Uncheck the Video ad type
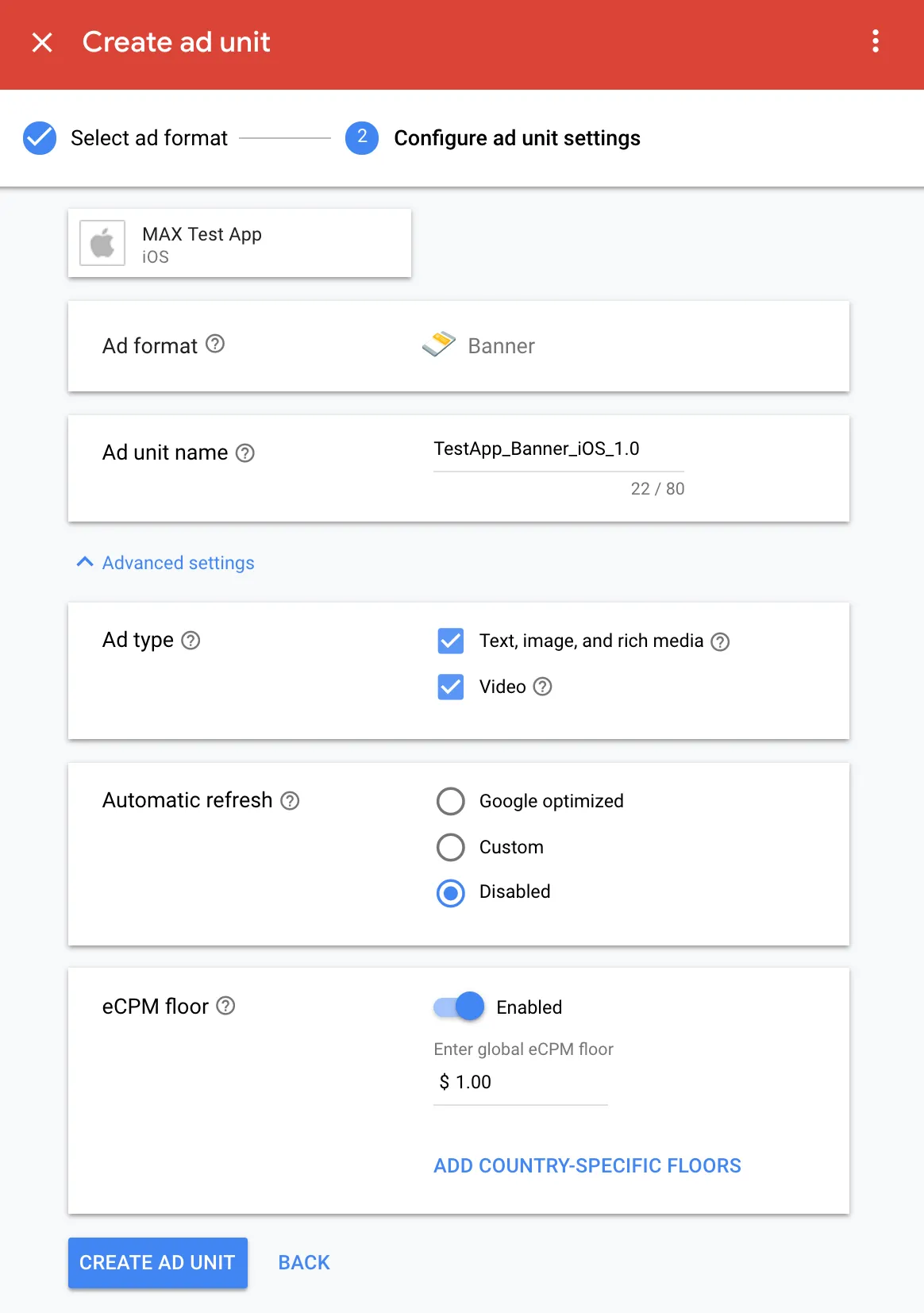The width and height of the screenshot is (924, 1313). click(x=450, y=687)
